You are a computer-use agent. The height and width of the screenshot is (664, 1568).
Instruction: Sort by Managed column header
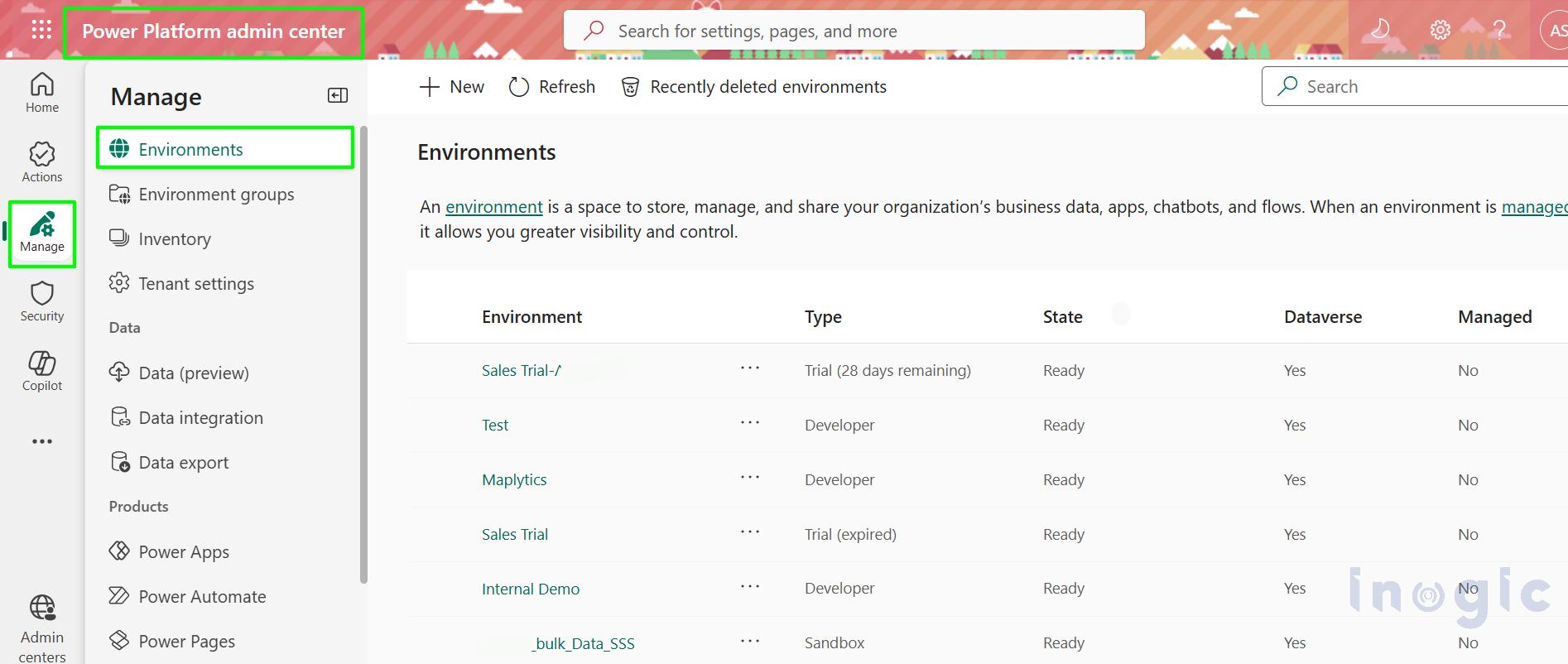pyautogui.click(x=1495, y=317)
